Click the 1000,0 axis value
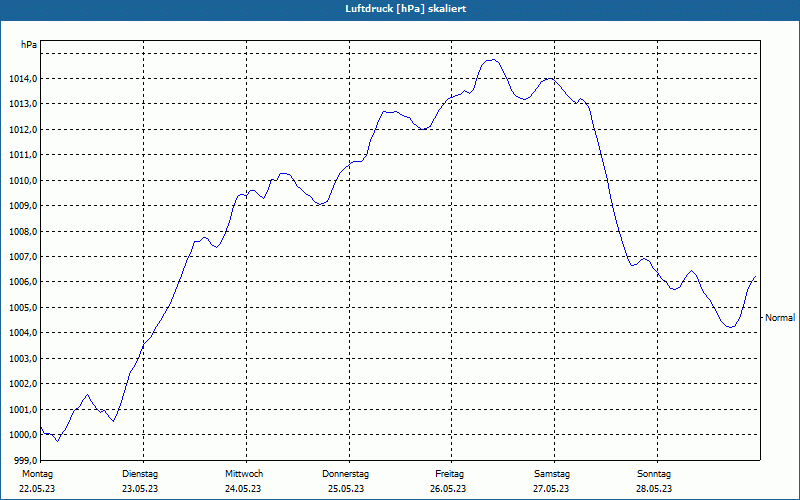 click(23, 435)
